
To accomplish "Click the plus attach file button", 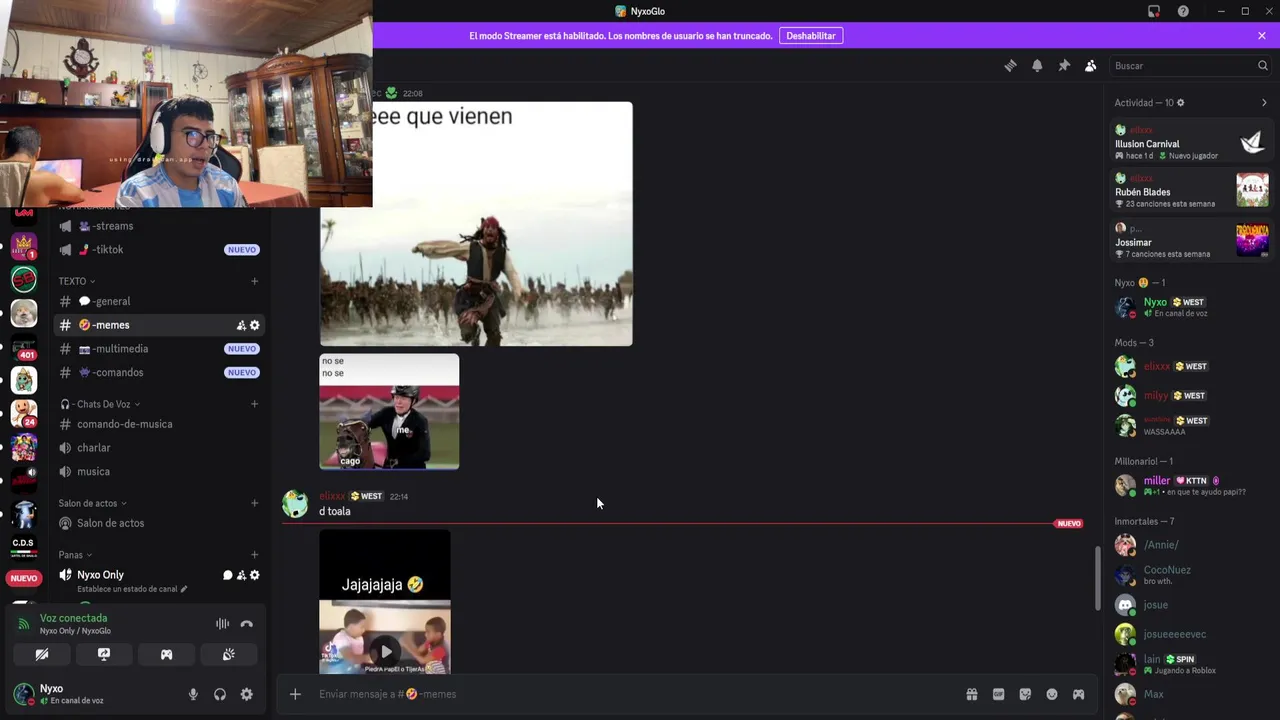I will tap(295, 694).
